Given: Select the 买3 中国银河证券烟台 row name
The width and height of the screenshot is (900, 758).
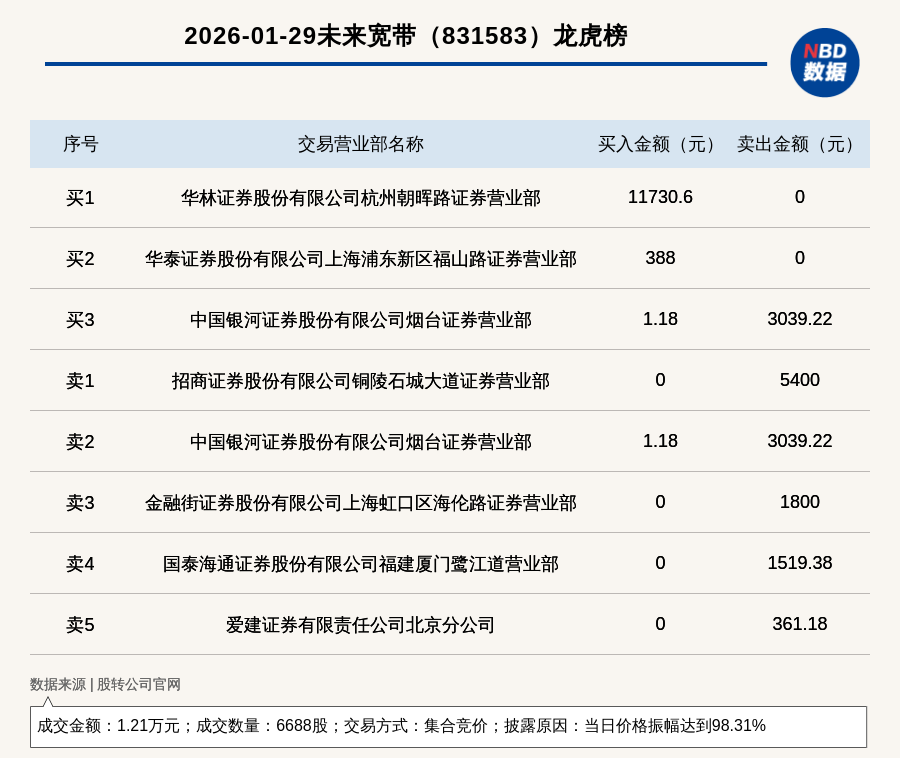Looking at the screenshot, I should point(360,320).
